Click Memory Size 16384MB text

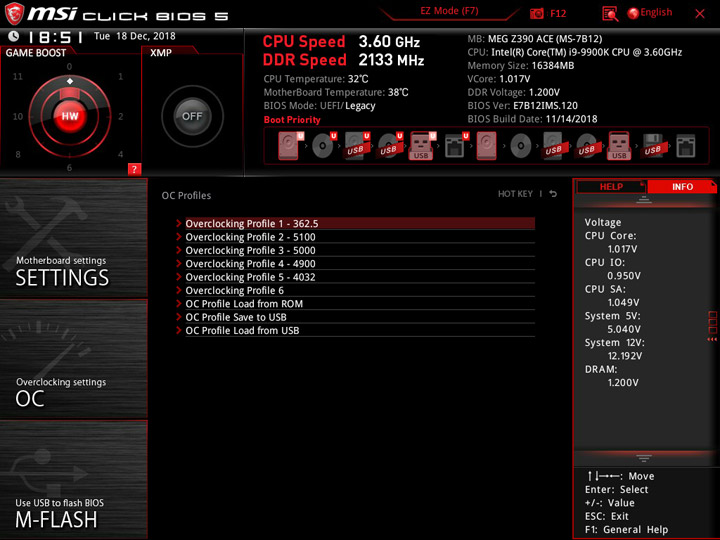pos(521,66)
